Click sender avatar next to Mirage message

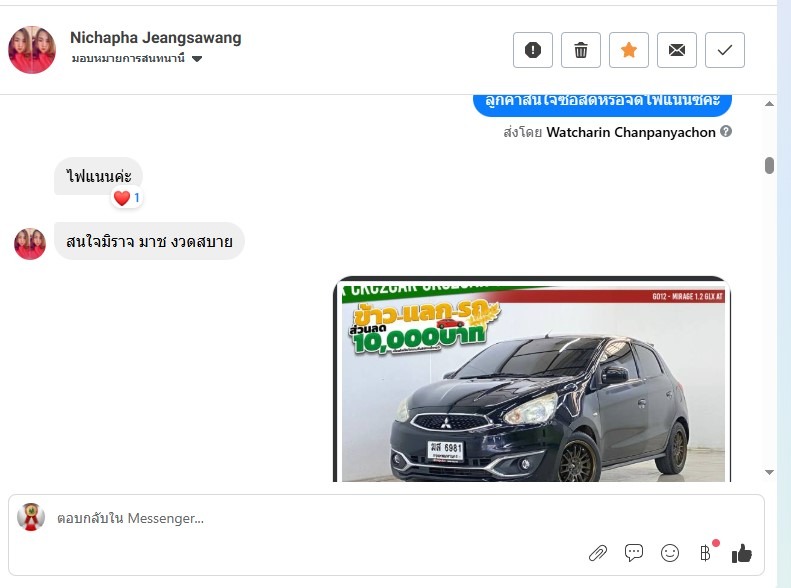tap(30, 244)
